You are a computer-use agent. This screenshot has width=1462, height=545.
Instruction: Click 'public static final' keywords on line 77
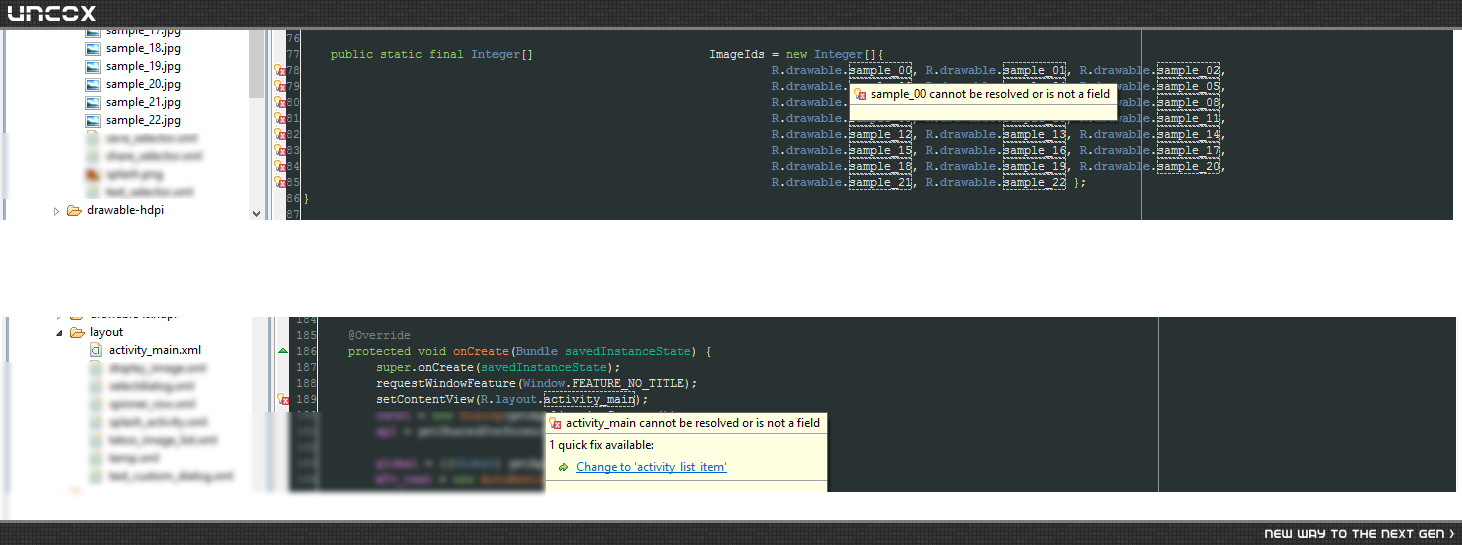pos(397,55)
